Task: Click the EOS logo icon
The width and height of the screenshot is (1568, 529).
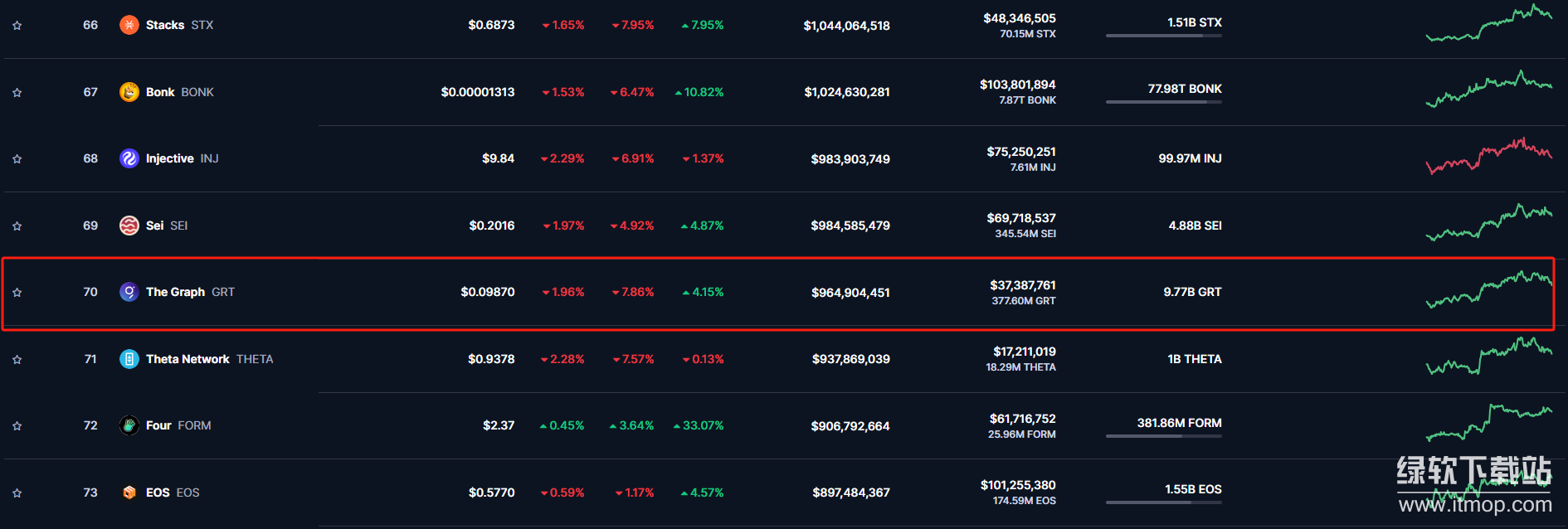Action: (129, 493)
